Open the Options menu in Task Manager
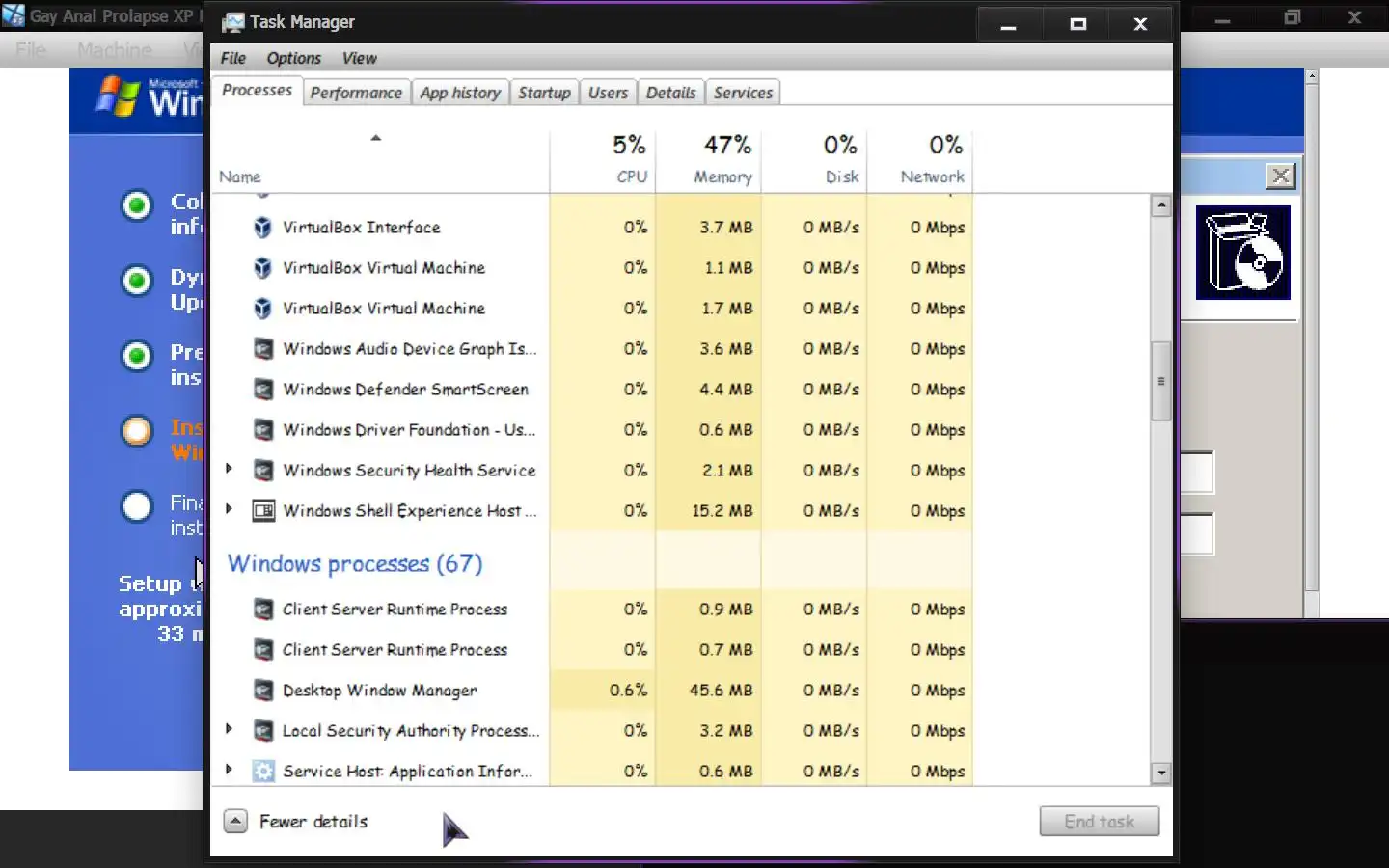 click(x=294, y=58)
